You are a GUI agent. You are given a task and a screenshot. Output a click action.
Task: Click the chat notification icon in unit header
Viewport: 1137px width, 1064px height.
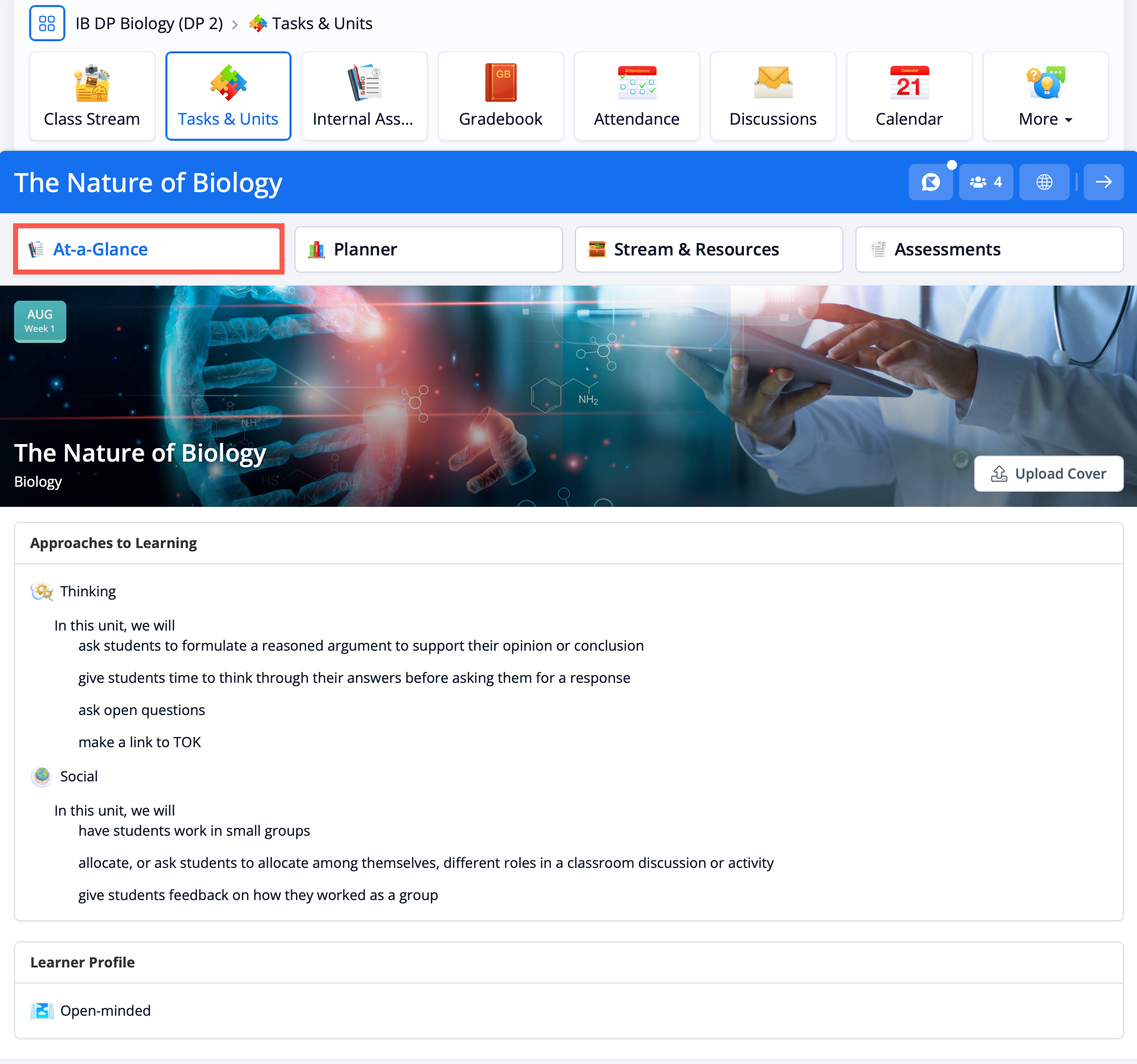pyautogui.click(x=930, y=182)
